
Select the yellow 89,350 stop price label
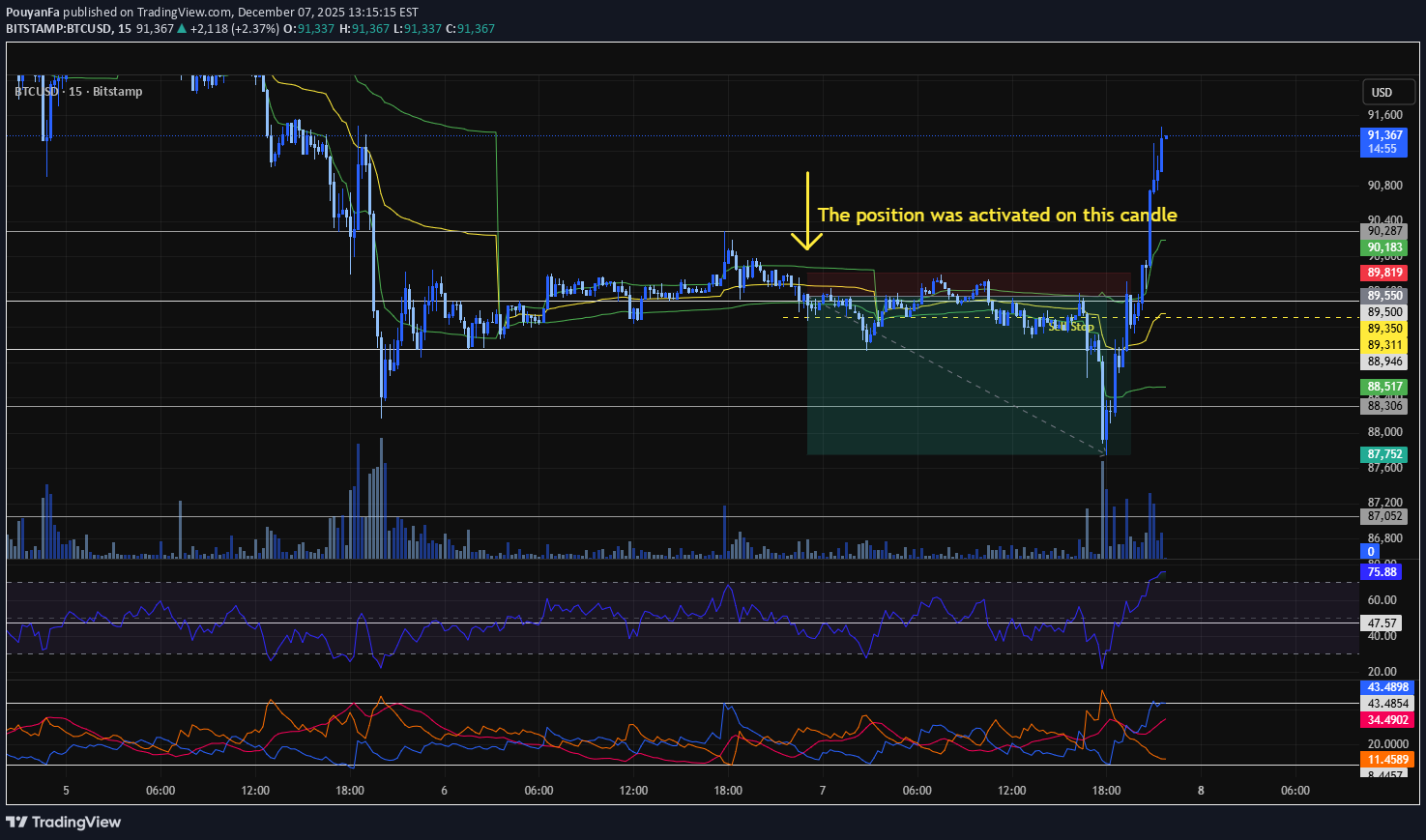point(1382,328)
